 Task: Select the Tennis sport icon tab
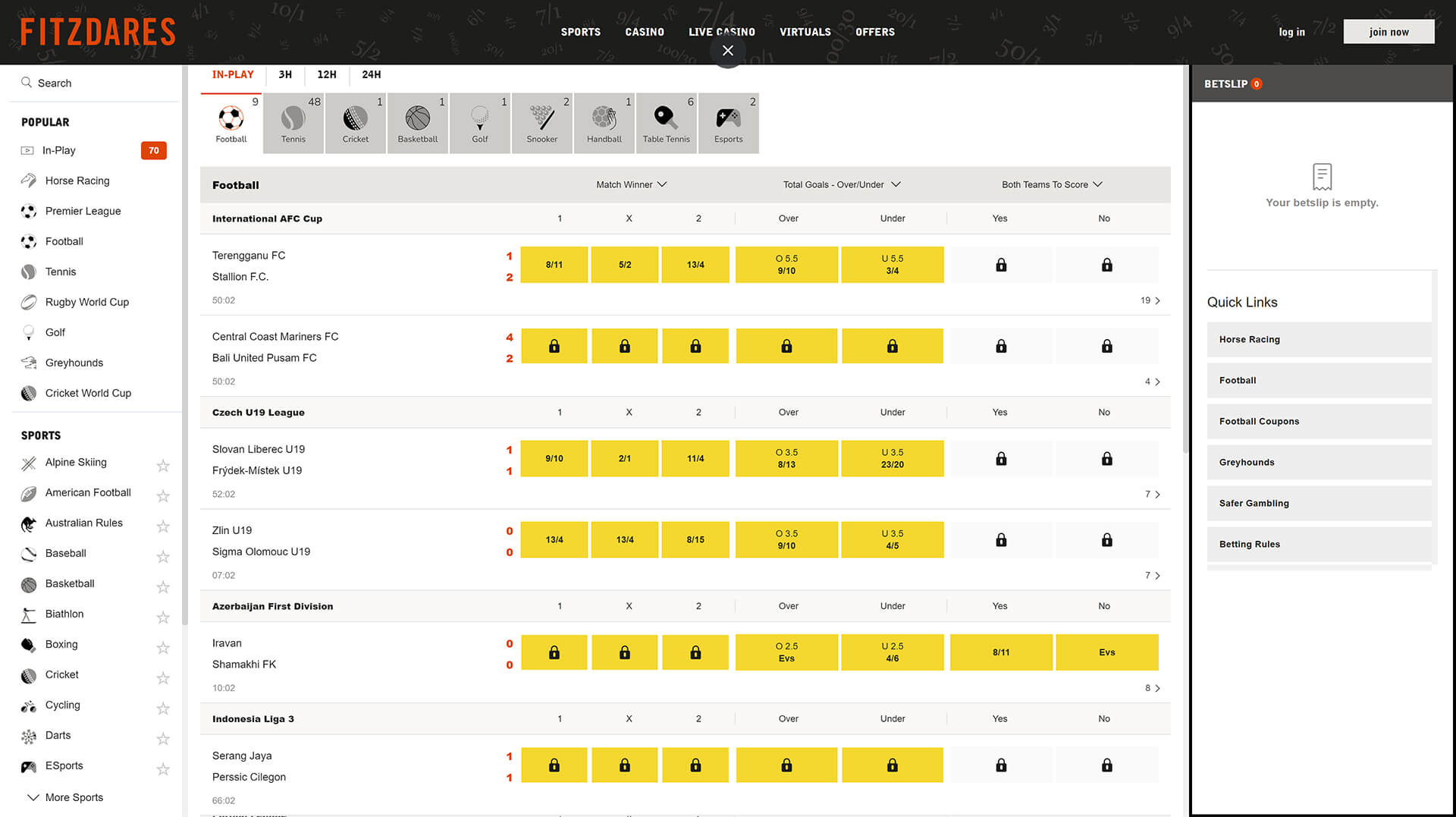tap(293, 124)
